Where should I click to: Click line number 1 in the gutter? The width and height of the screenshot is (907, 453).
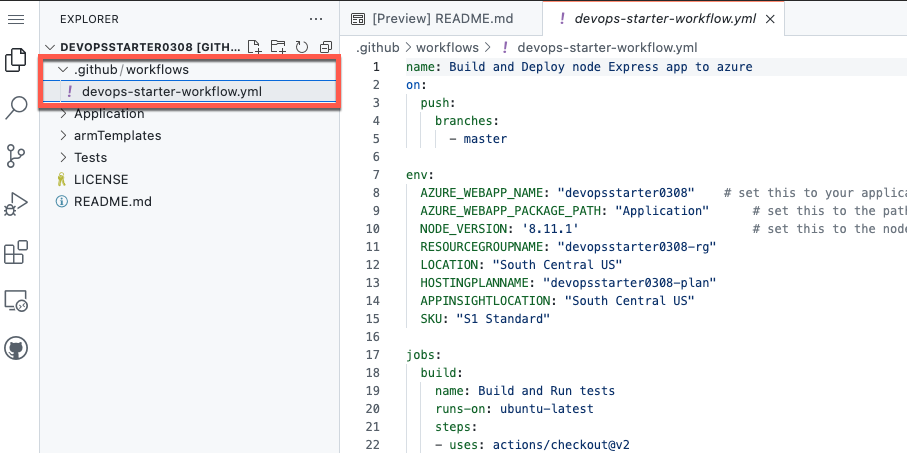click(x=377, y=67)
